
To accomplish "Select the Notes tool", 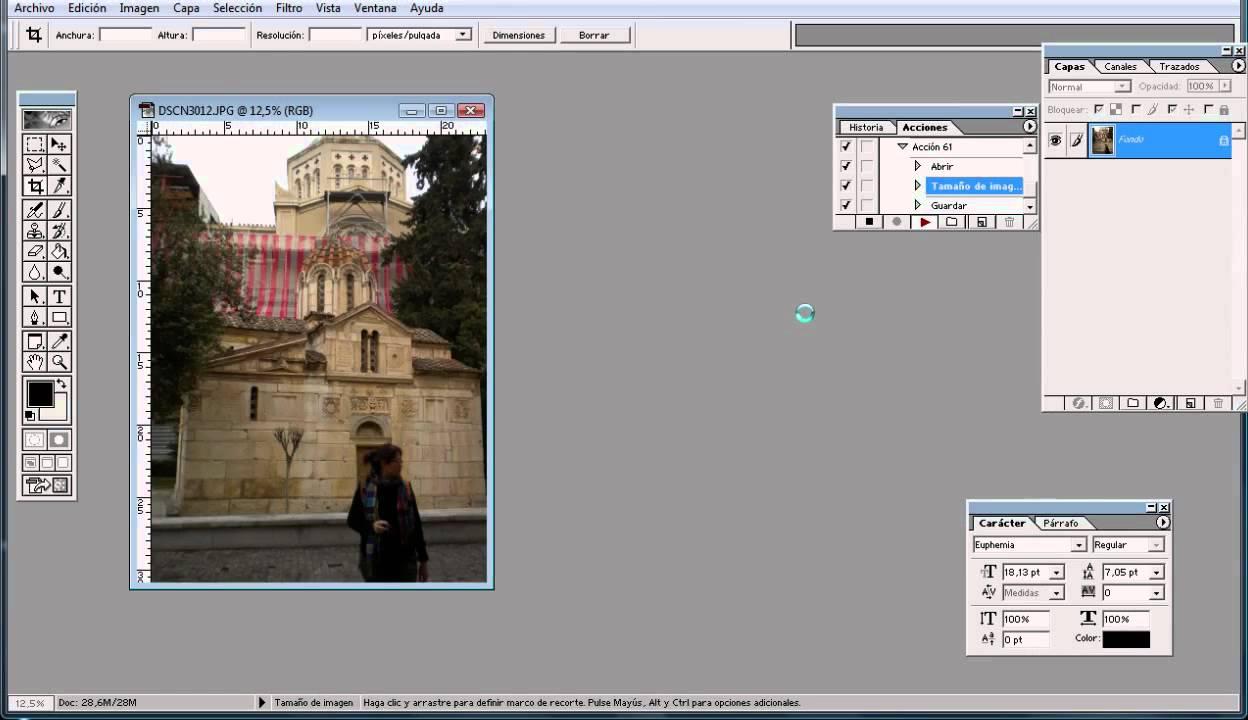I will [35, 342].
